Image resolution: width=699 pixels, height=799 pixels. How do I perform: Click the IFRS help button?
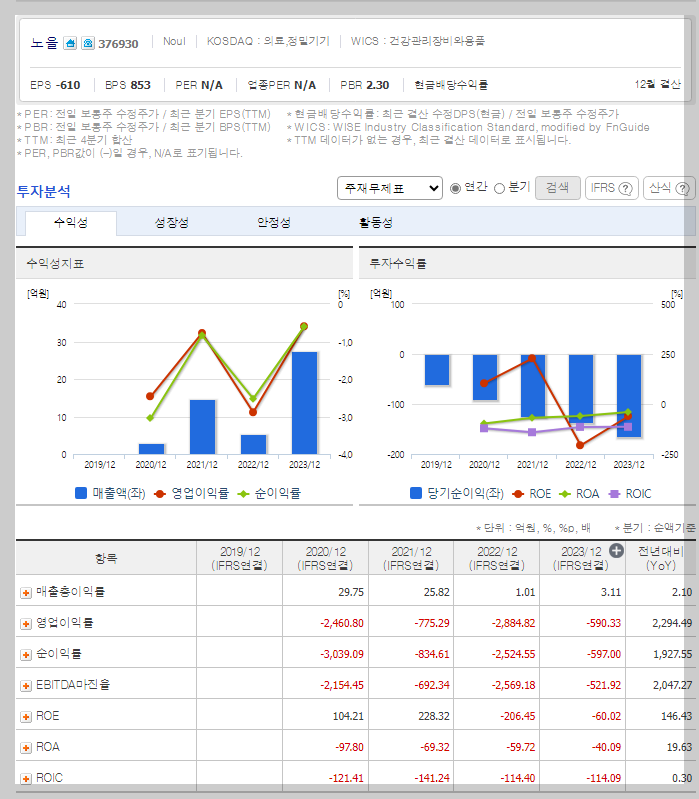pos(611,188)
